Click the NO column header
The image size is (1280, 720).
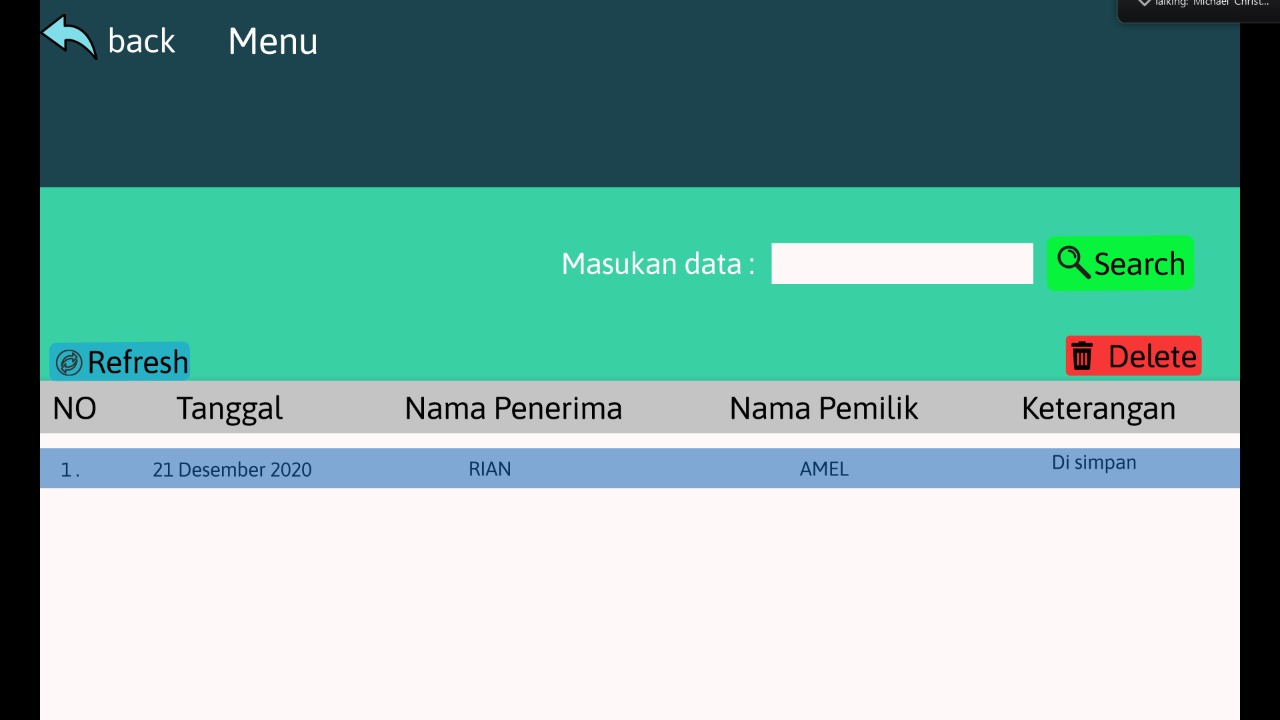pyautogui.click(x=73, y=408)
